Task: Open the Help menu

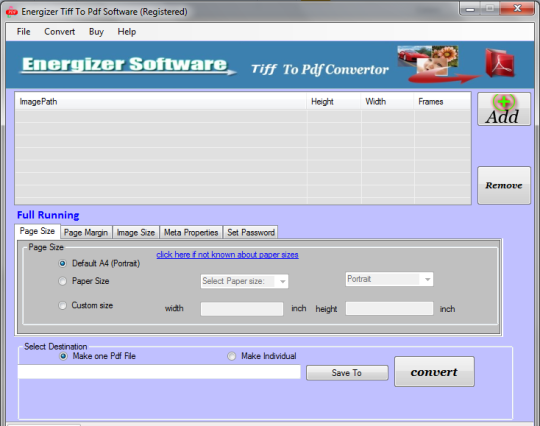Action: (x=127, y=32)
